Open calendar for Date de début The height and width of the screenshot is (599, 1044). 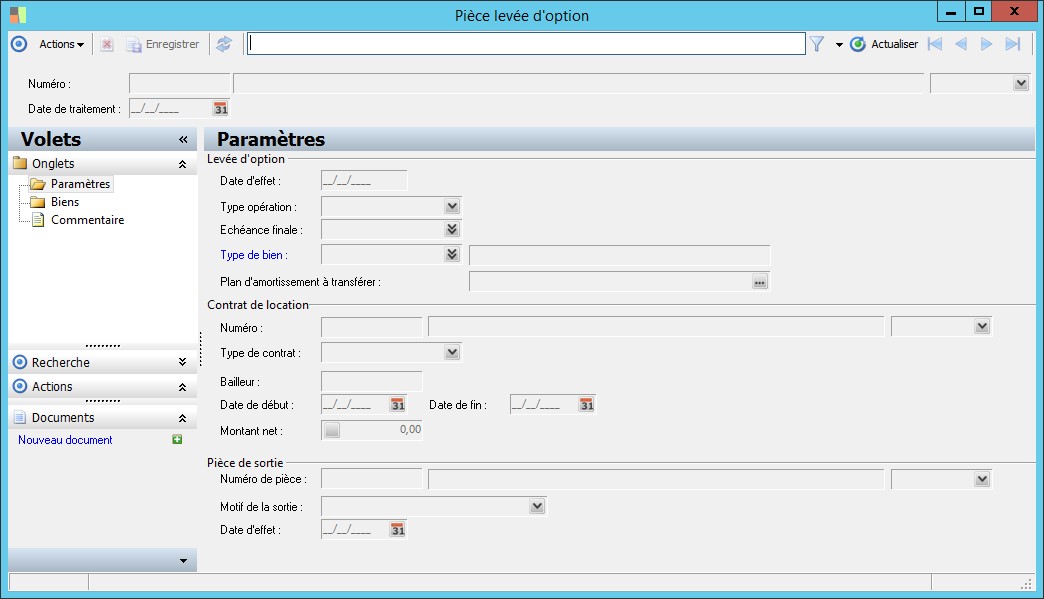pyautogui.click(x=397, y=405)
